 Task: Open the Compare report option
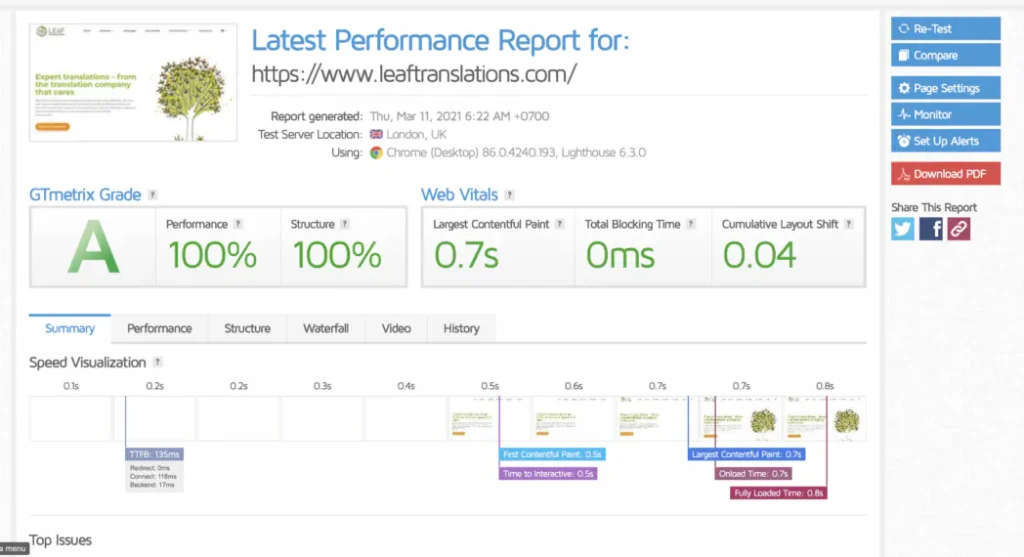coord(945,56)
